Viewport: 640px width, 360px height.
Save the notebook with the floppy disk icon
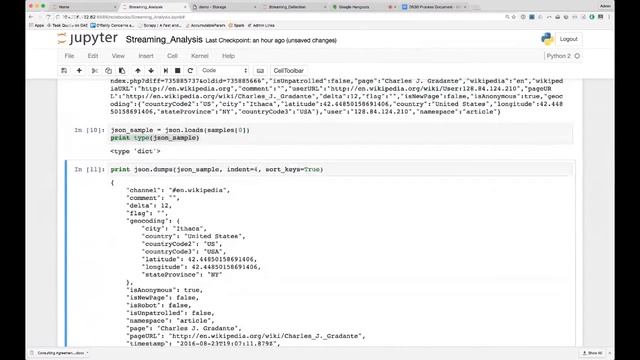(64, 71)
